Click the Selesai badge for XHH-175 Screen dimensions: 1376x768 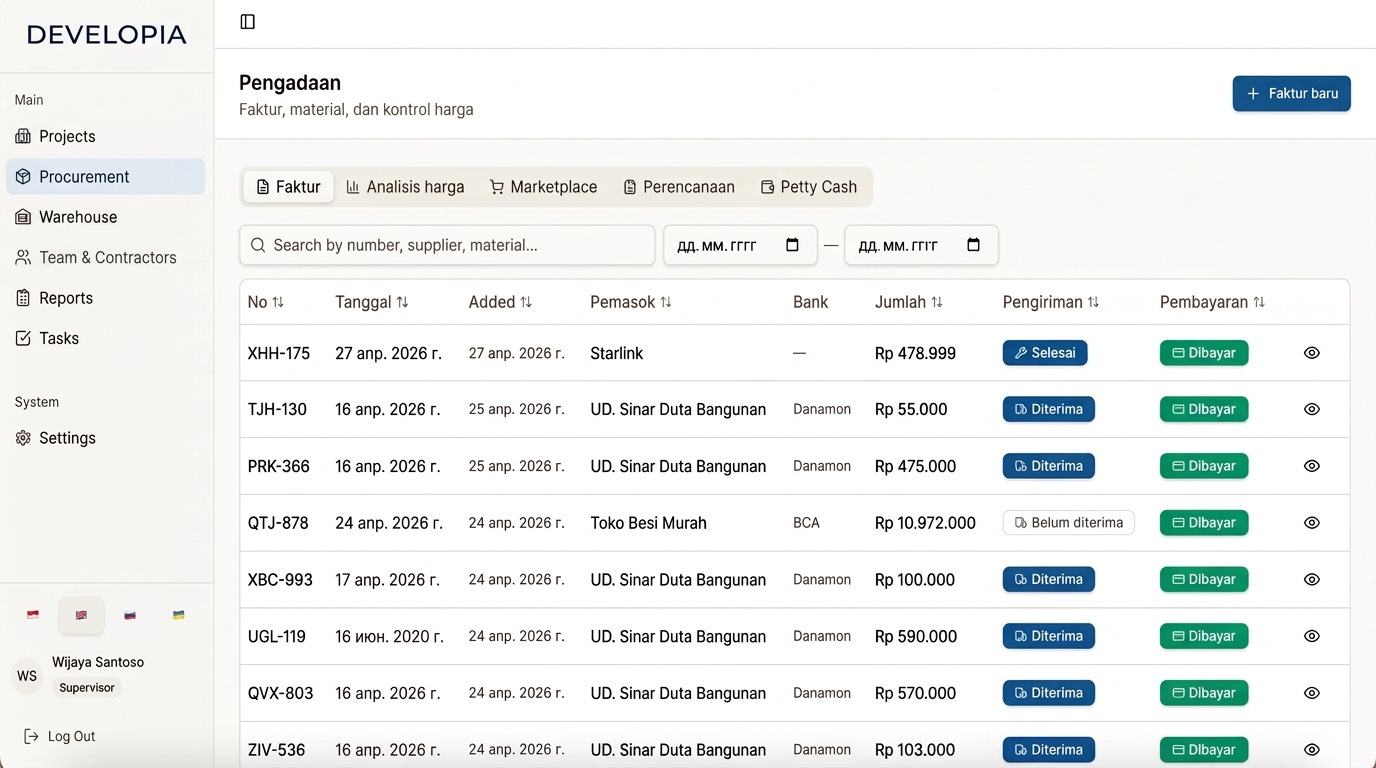(x=1045, y=353)
